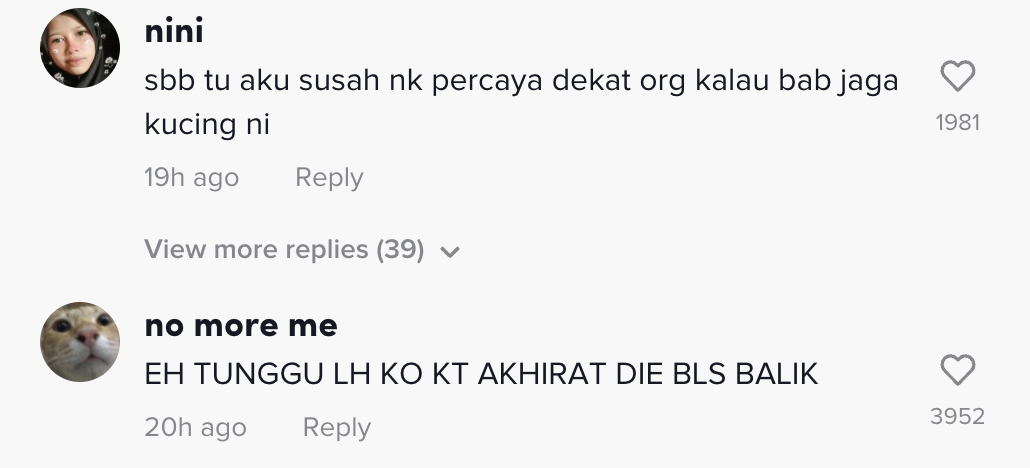Click the 20h ago timestamp
Image resolution: width=1030 pixels, height=468 pixels.
pos(195,428)
